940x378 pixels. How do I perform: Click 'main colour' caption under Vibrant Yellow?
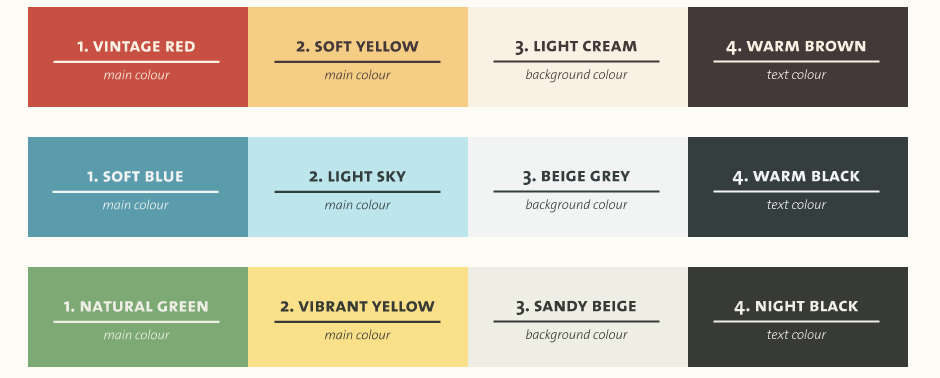click(357, 335)
